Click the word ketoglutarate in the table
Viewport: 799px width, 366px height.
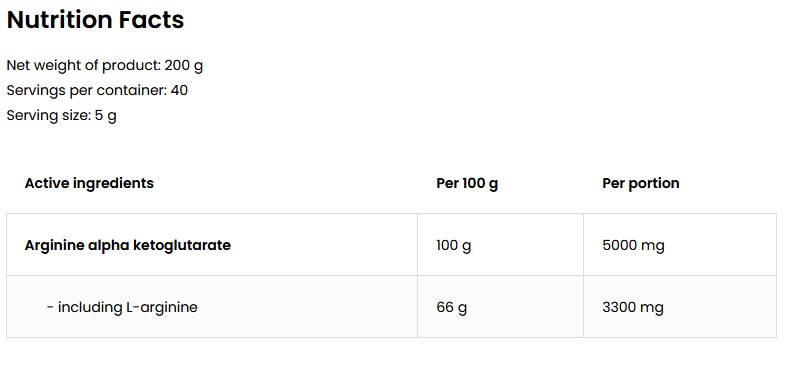pos(181,245)
